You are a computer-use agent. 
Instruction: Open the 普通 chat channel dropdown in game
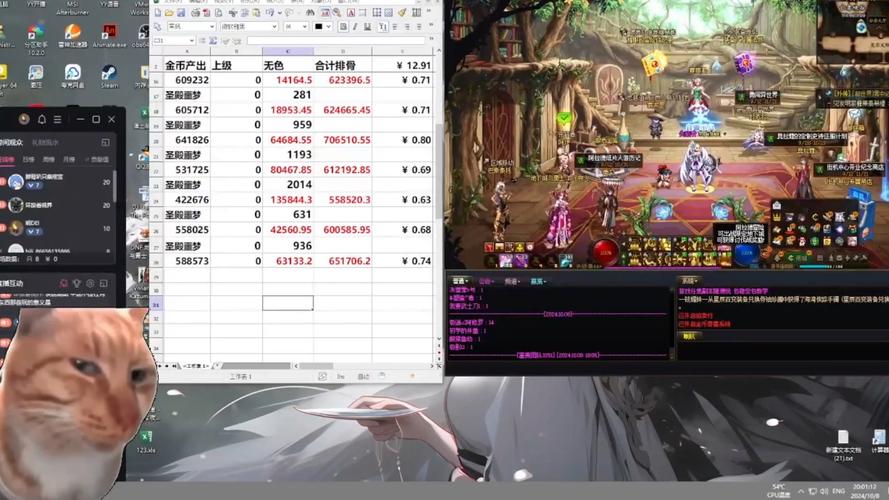coord(460,281)
